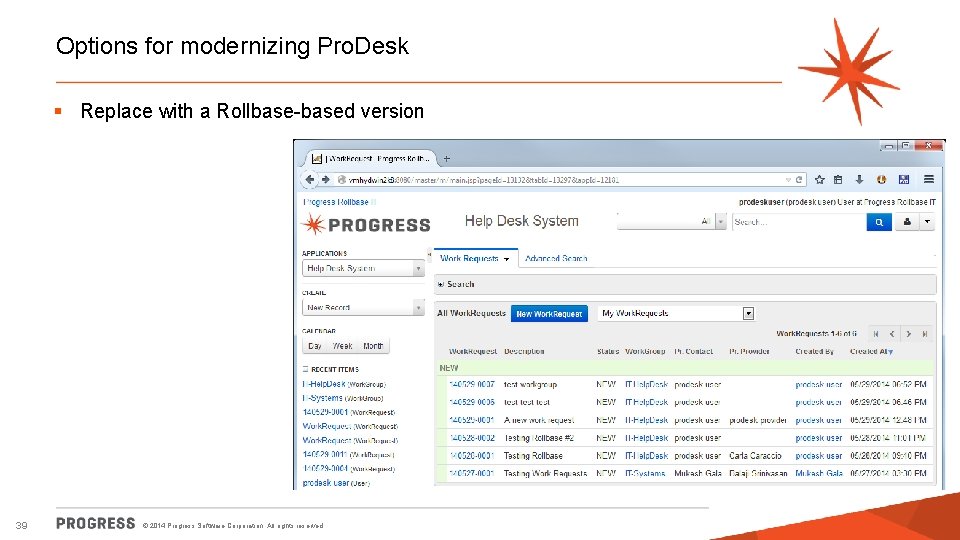Collapse the Recent Items section
960x540 pixels.
click(x=306, y=369)
